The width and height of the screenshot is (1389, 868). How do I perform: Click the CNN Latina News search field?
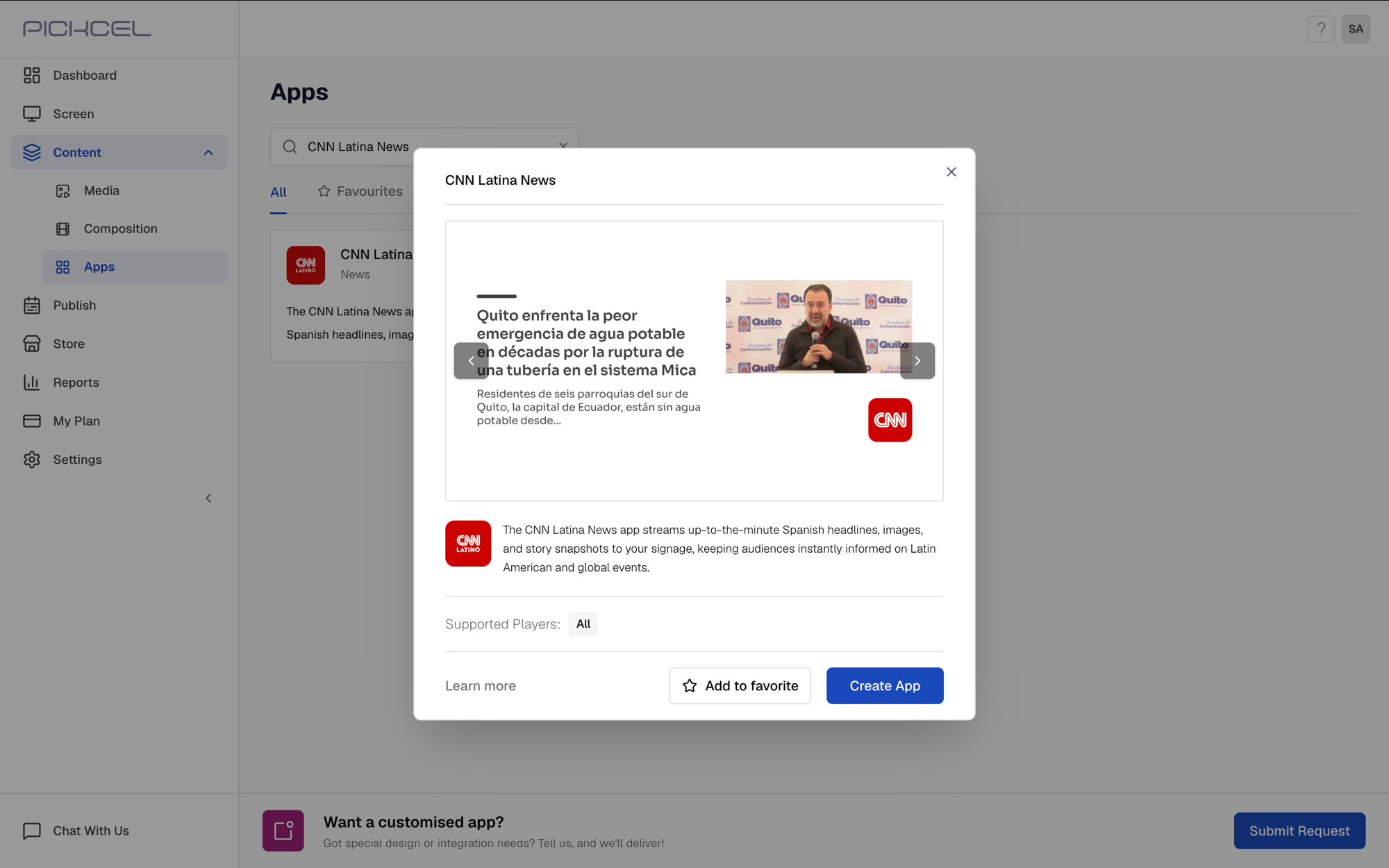click(424, 147)
